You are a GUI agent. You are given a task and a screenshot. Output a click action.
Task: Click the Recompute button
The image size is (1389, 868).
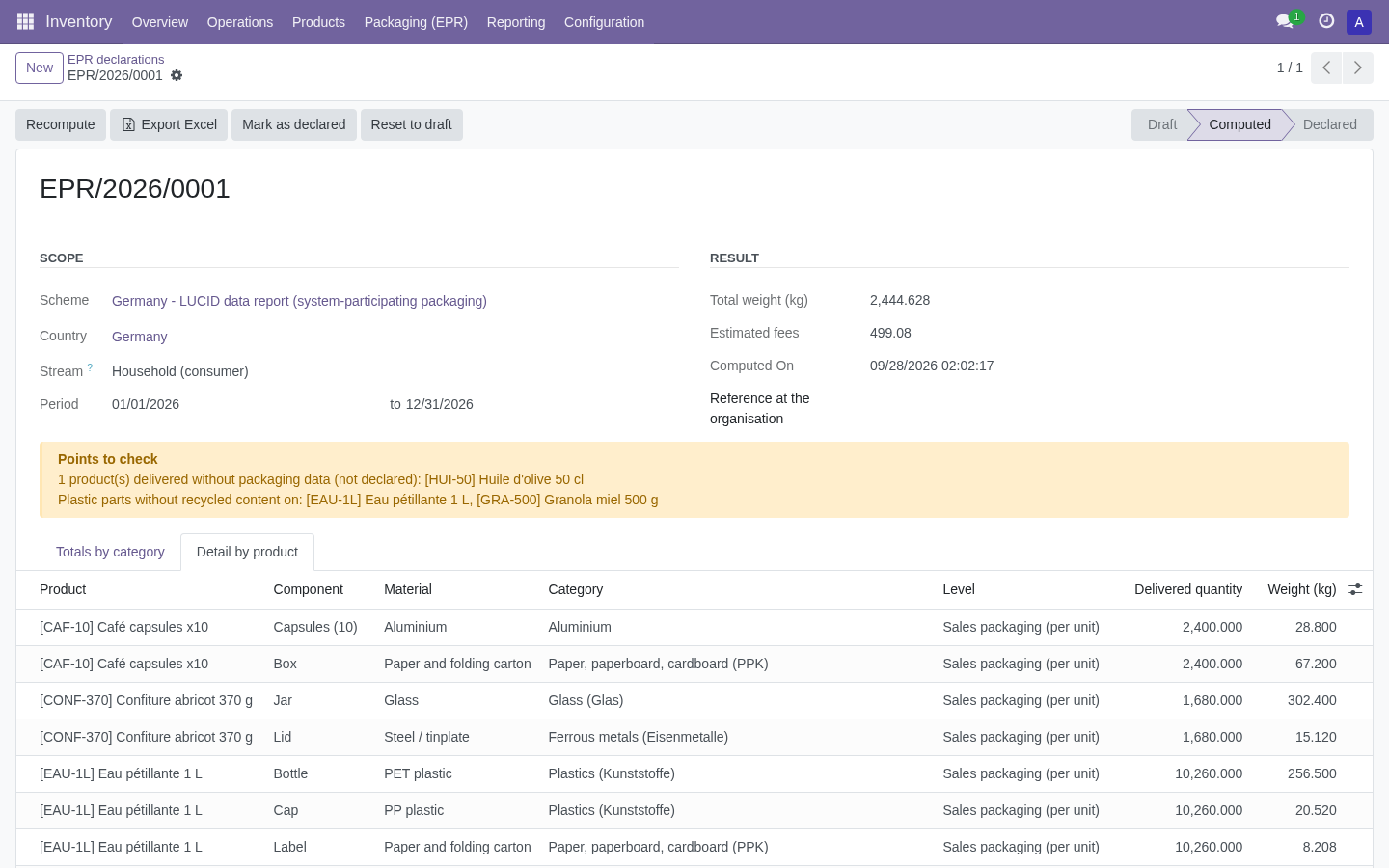pyautogui.click(x=61, y=124)
